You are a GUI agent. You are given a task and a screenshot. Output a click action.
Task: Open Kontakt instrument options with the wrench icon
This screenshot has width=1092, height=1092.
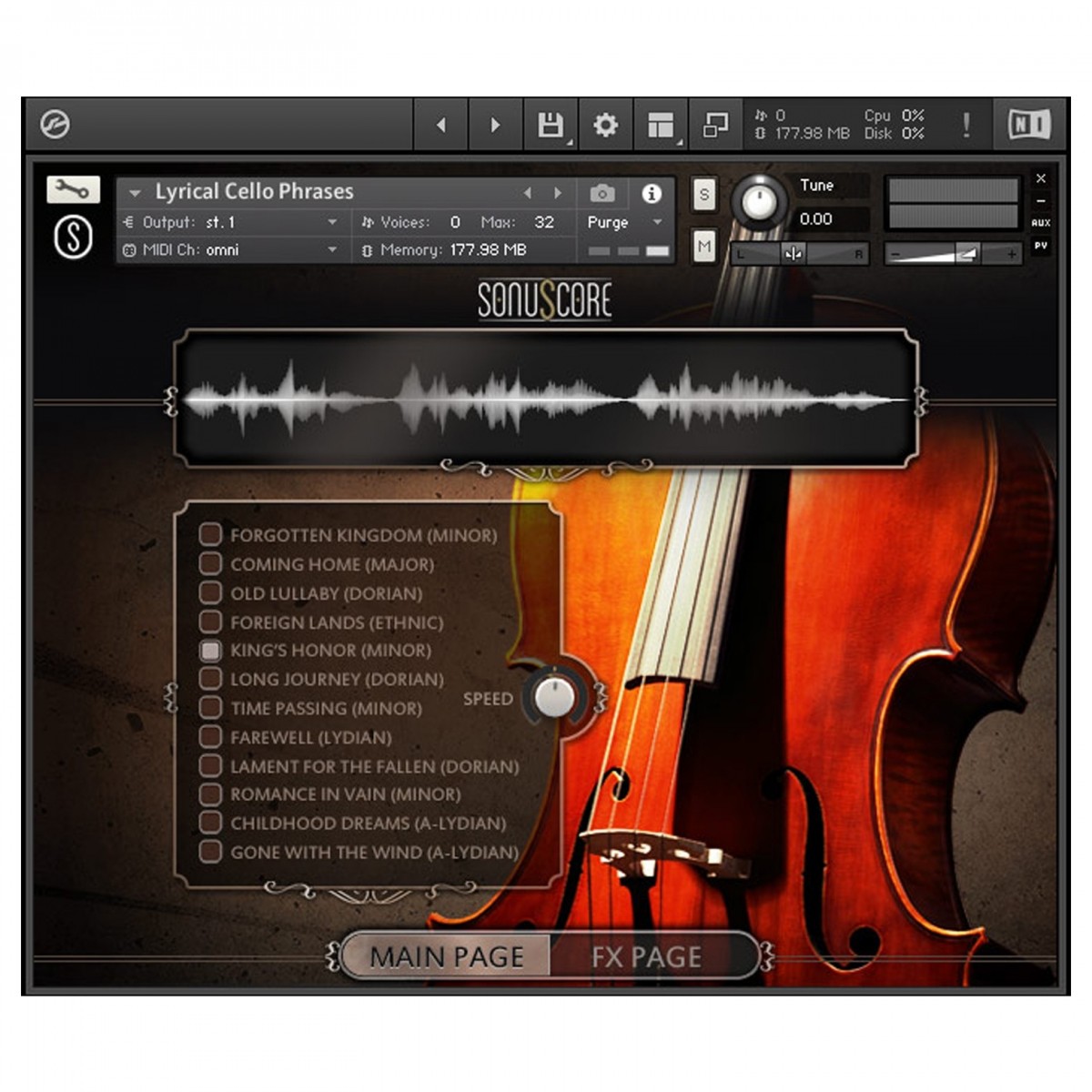[75, 188]
